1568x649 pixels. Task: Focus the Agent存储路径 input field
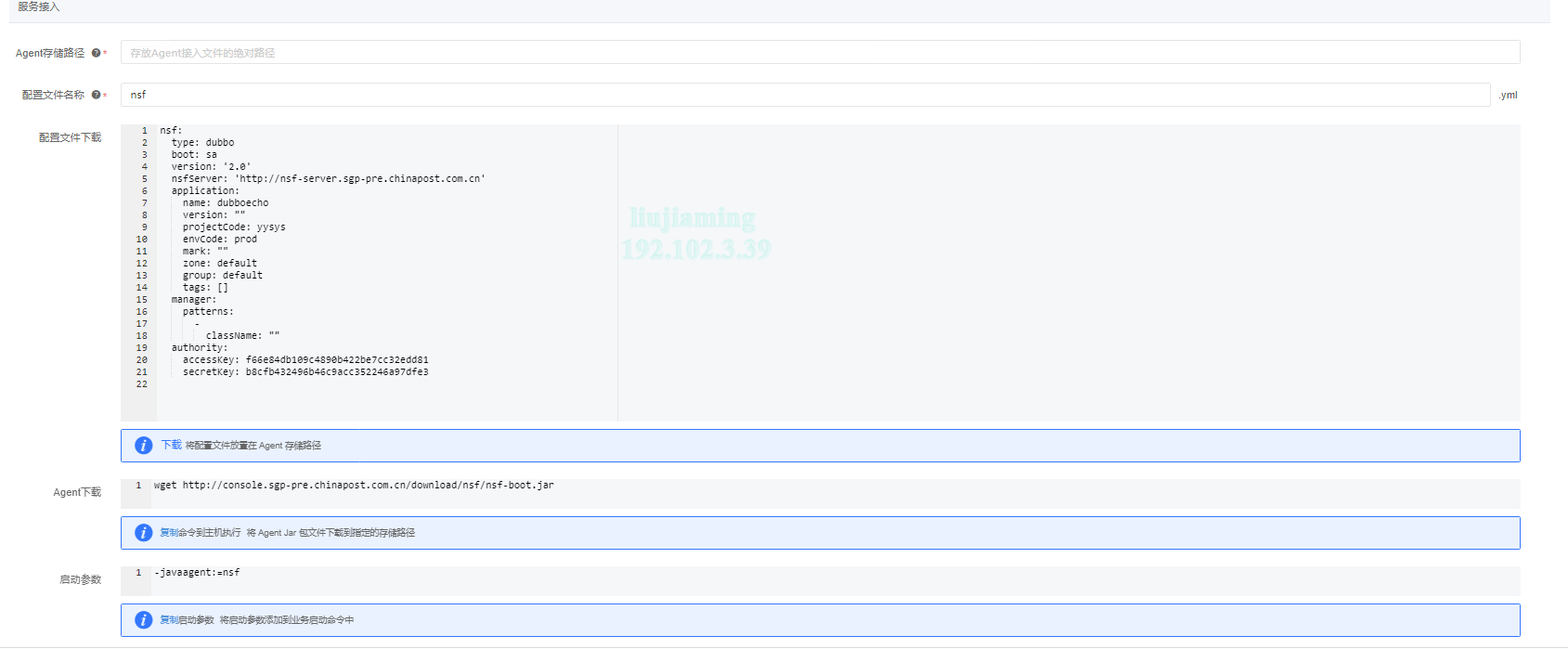pyautogui.click(x=820, y=53)
